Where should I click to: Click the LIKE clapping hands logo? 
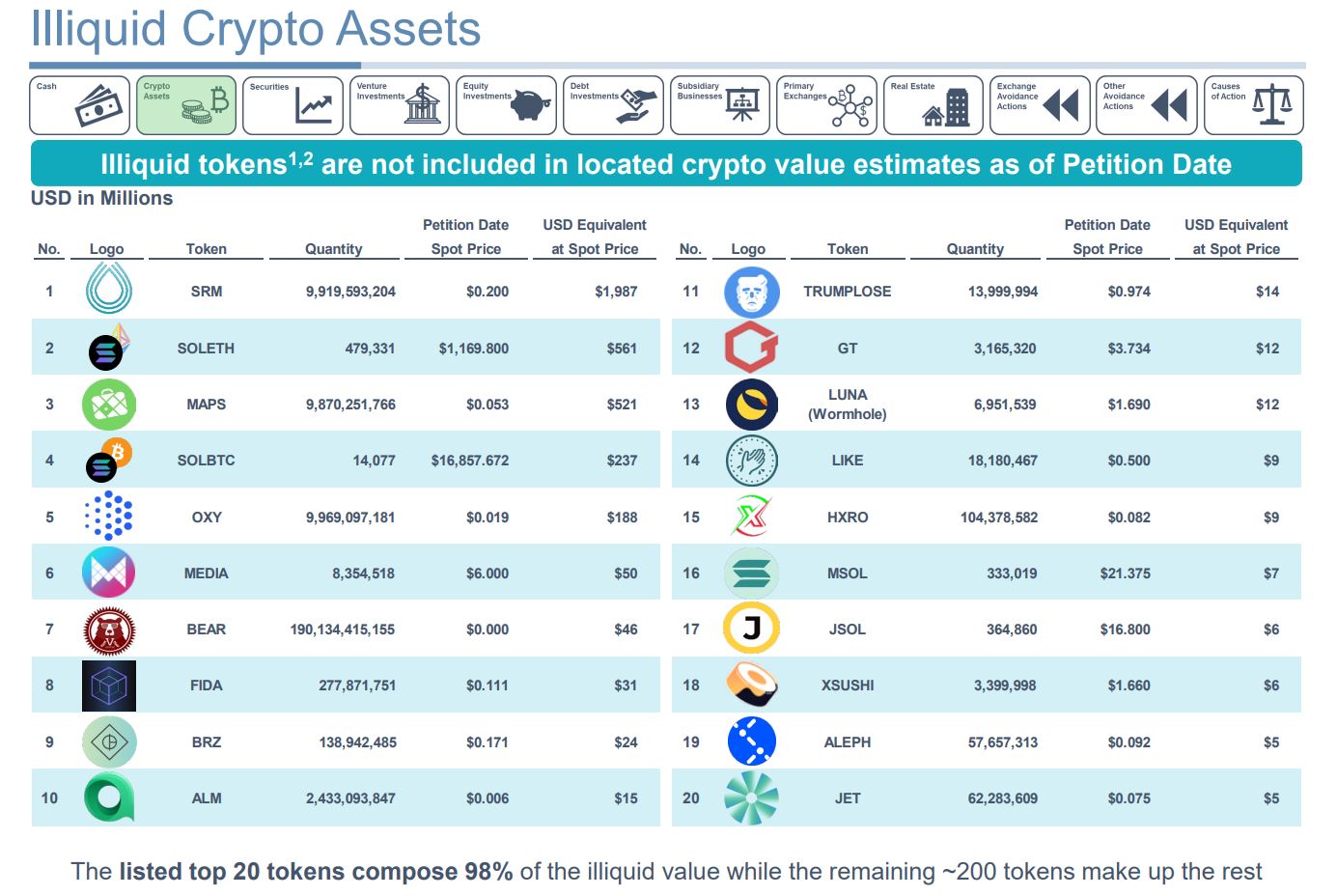751,461
